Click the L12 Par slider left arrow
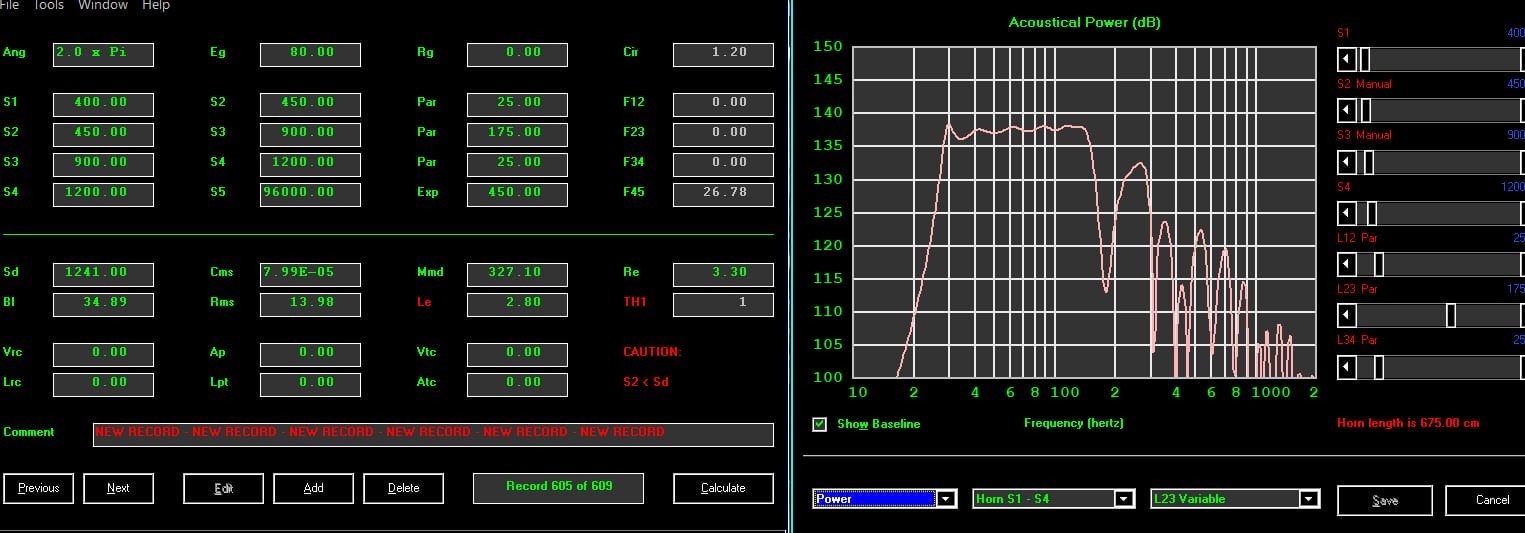The image size is (1525, 533). 1347,264
